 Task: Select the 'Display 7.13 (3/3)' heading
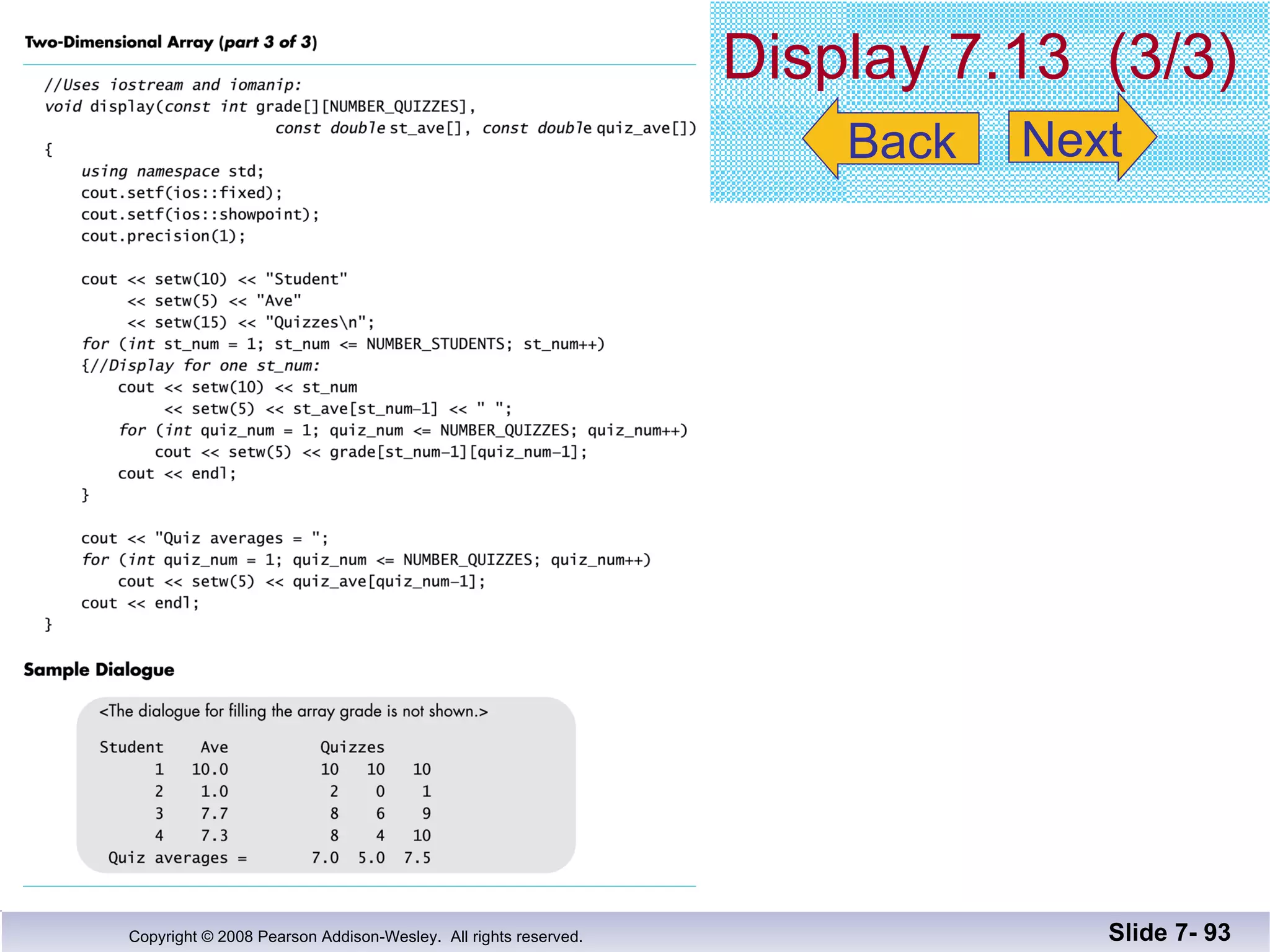click(x=980, y=57)
